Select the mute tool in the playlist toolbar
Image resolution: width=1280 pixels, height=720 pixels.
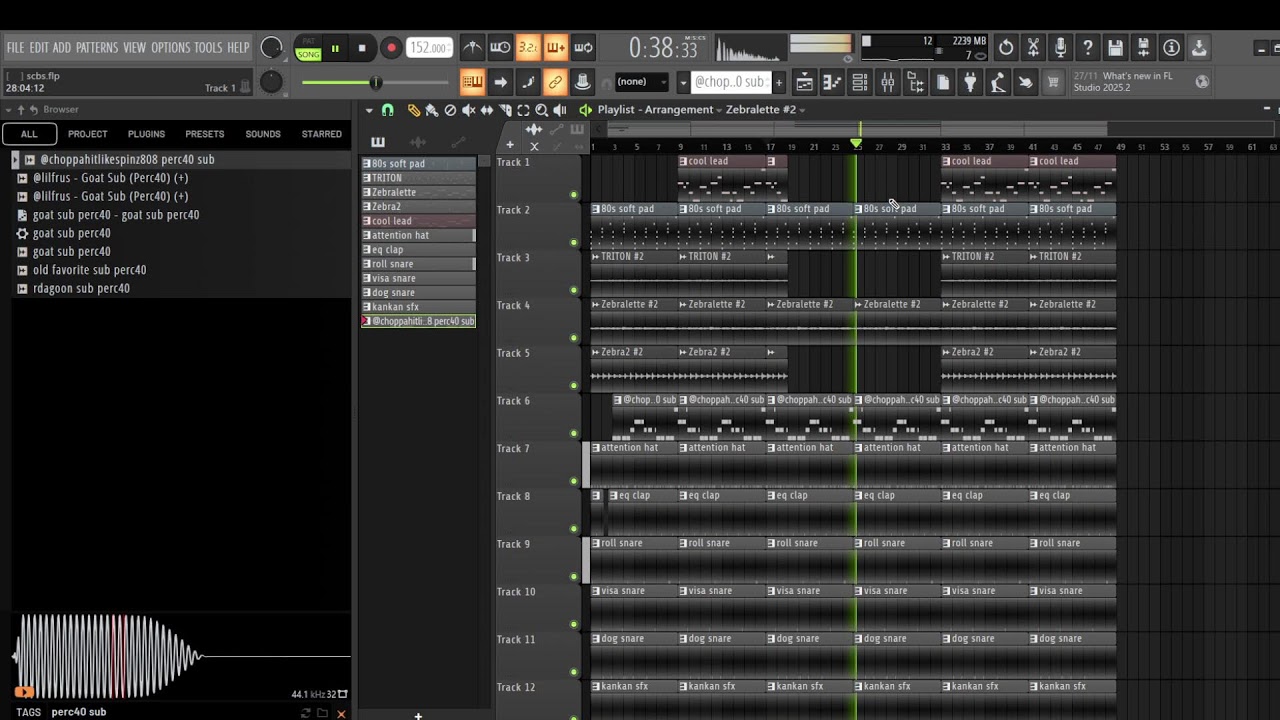(468, 110)
